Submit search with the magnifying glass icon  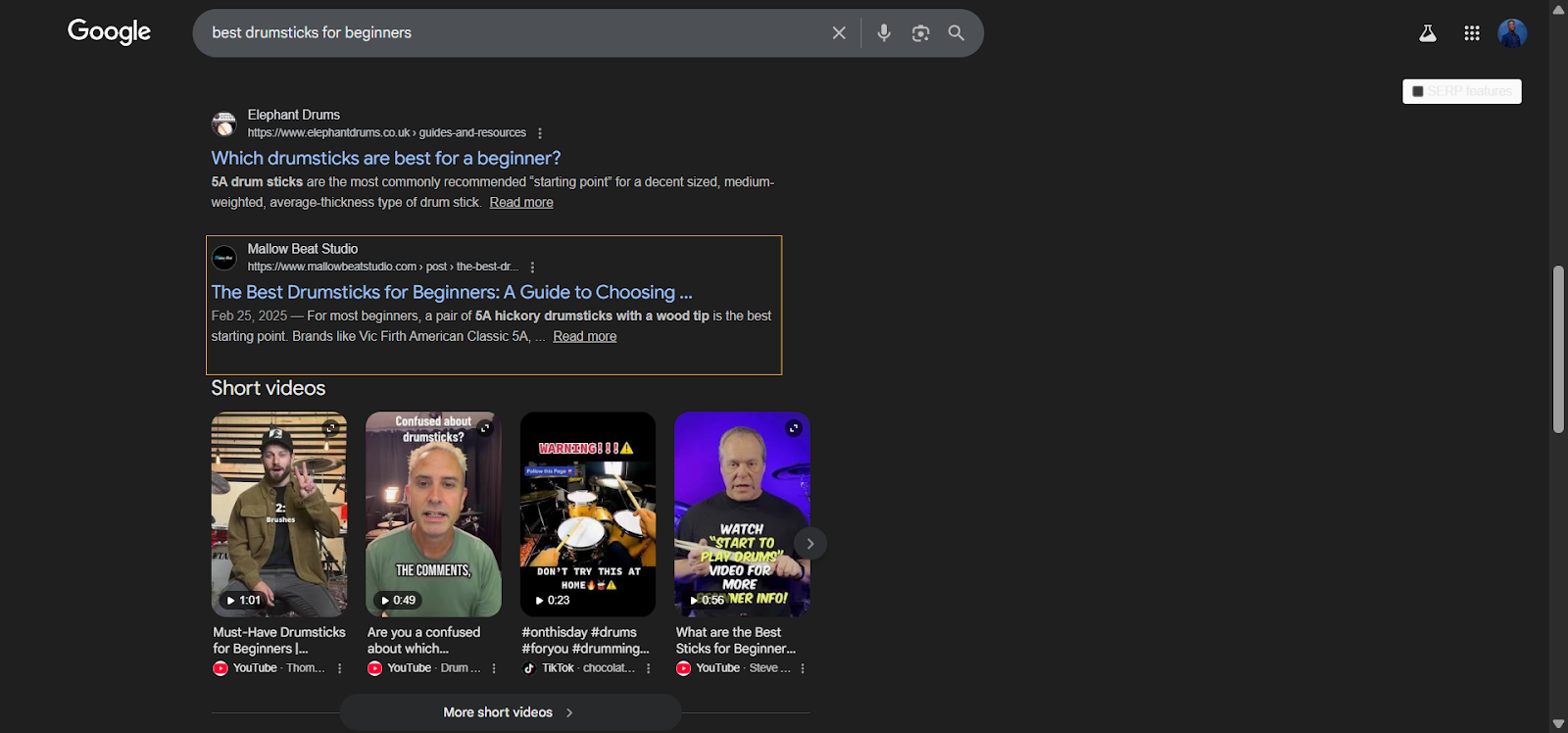(956, 33)
